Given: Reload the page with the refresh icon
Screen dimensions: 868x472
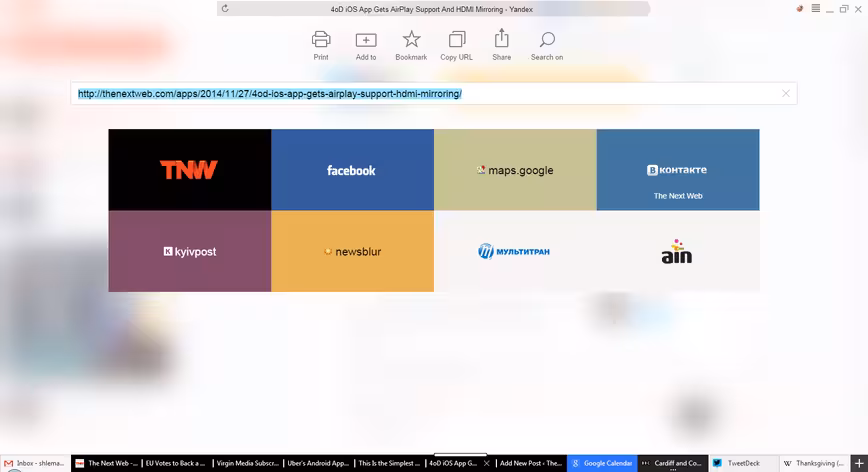Looking at the screenshot, I should [225, 8].
